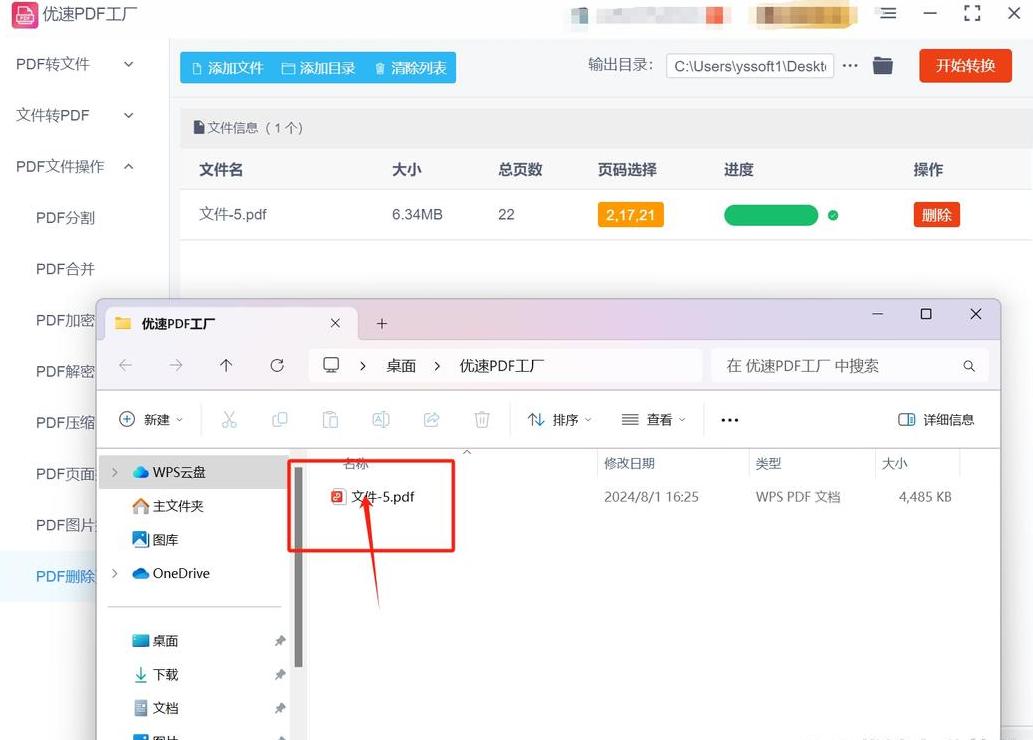This screenshot has width=1033, height=740.
Task: Open the Explorer See more options menu
Action: tap(729, 420)
